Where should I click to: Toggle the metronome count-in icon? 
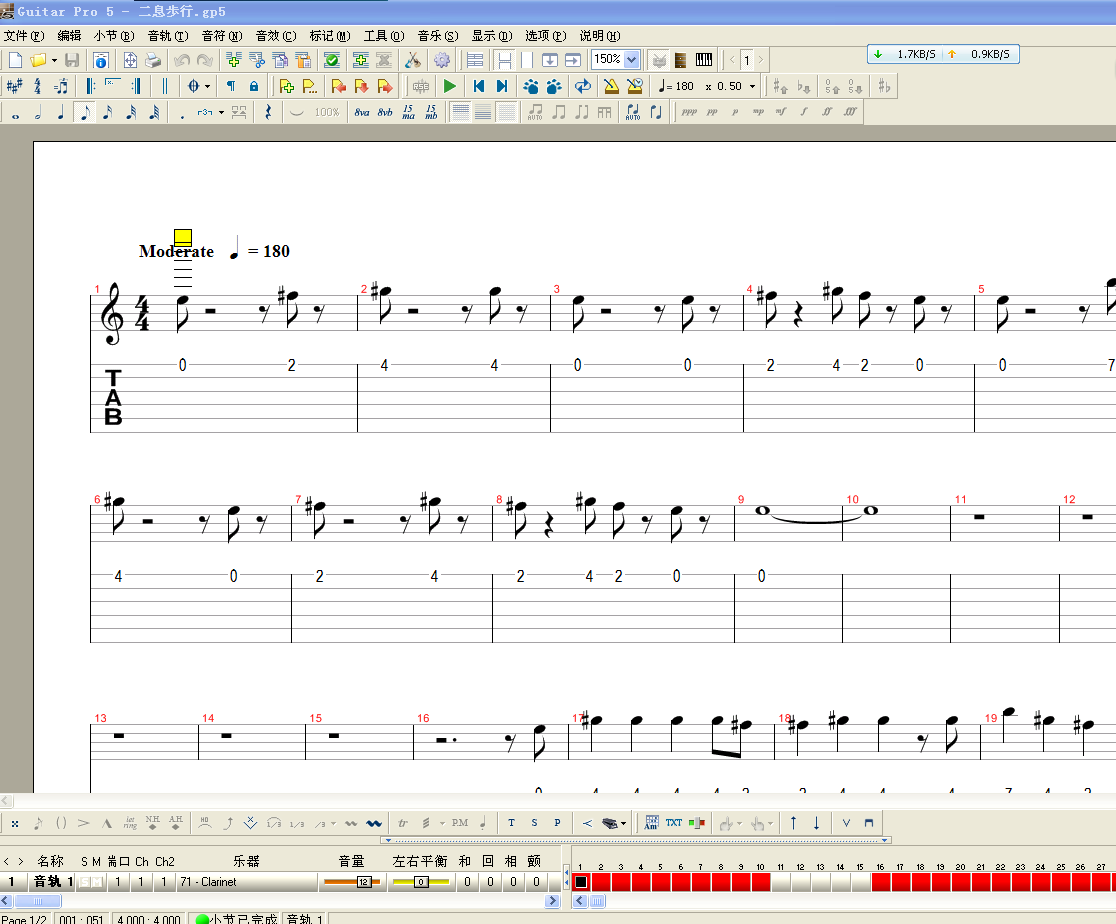[x=634, y=86]
